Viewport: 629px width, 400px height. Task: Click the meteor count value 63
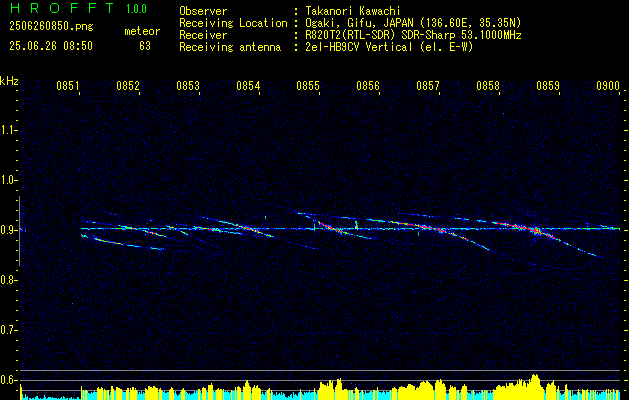point(145,46)
